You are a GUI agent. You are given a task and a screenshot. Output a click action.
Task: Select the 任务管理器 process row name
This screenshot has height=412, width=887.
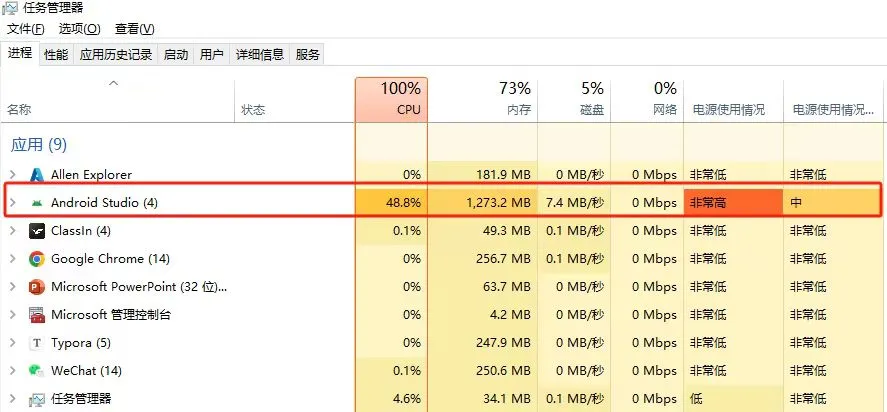pyautogui.click(x=81, y=399)
